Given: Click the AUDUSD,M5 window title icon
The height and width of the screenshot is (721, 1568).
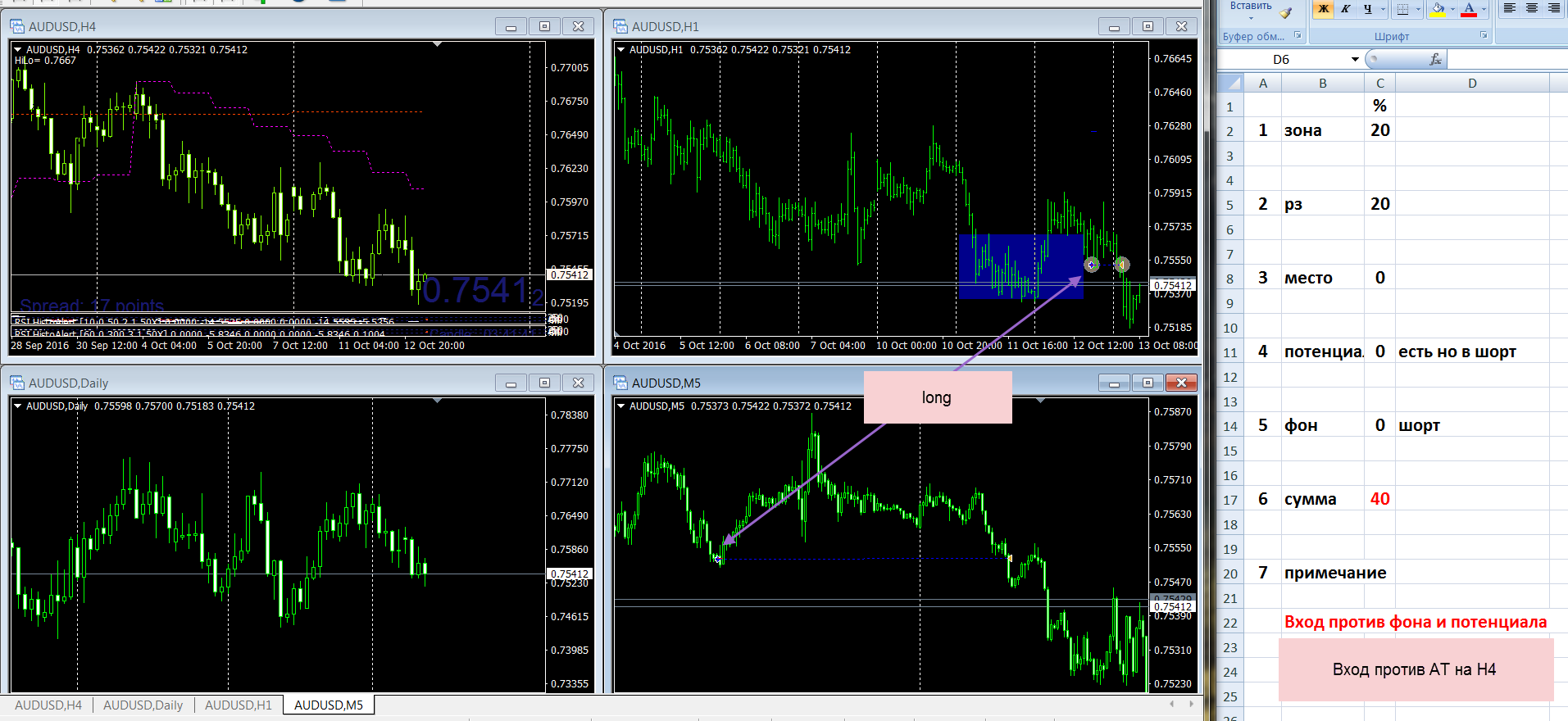Looking at the screenshot, I should pyautogui.click(x=620, y=383).
